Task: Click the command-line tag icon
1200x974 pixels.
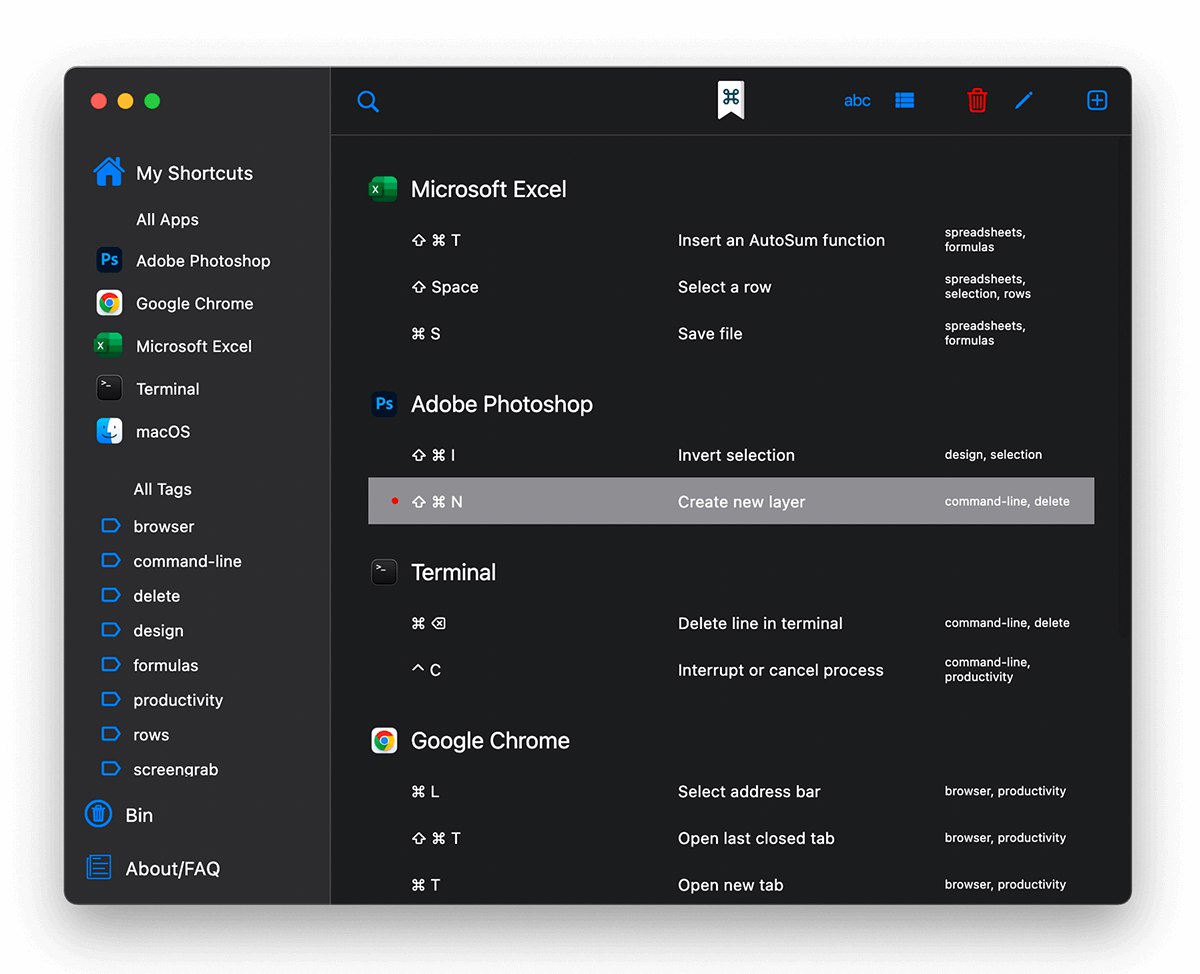Action: [111, 560]
